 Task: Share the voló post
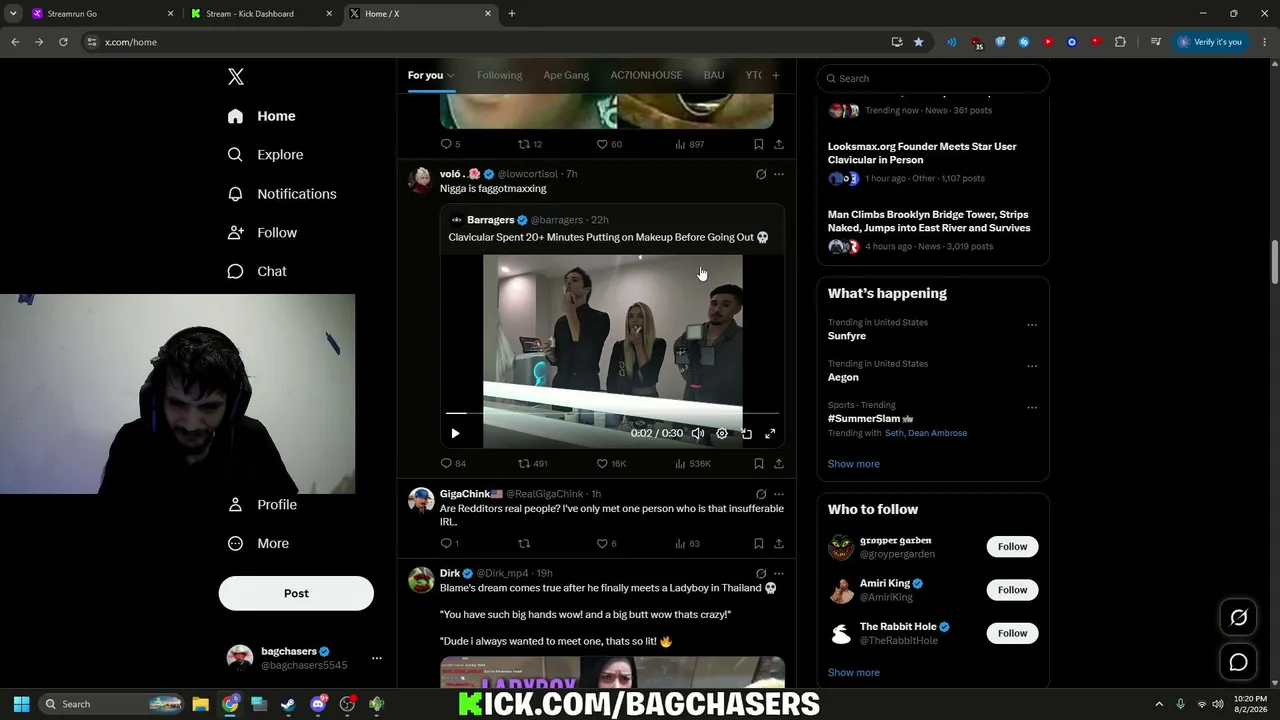coord(779,464)
